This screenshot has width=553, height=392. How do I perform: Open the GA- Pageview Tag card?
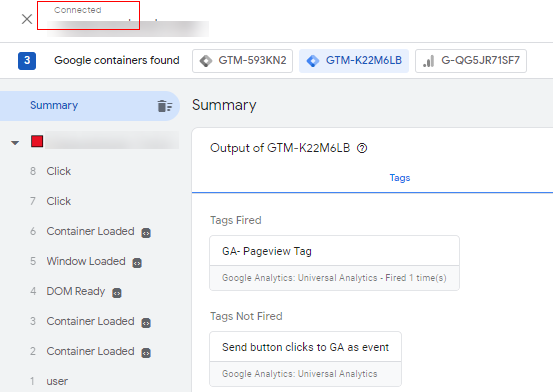(334, 263)
